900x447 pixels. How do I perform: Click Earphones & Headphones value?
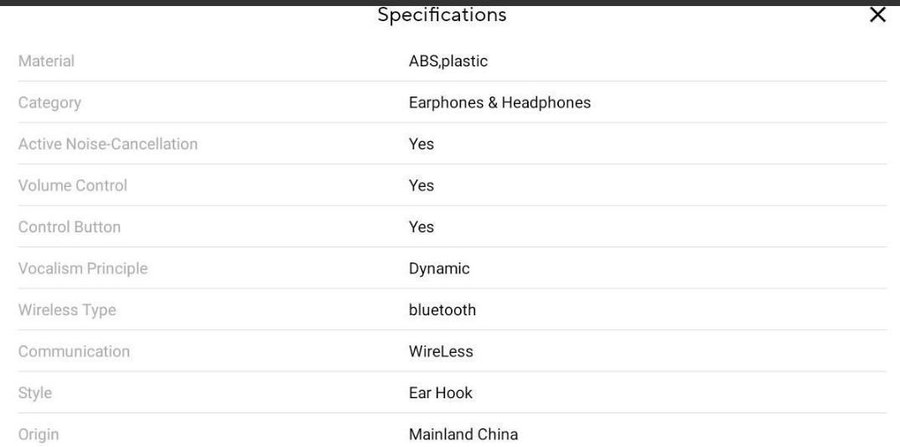499,103
